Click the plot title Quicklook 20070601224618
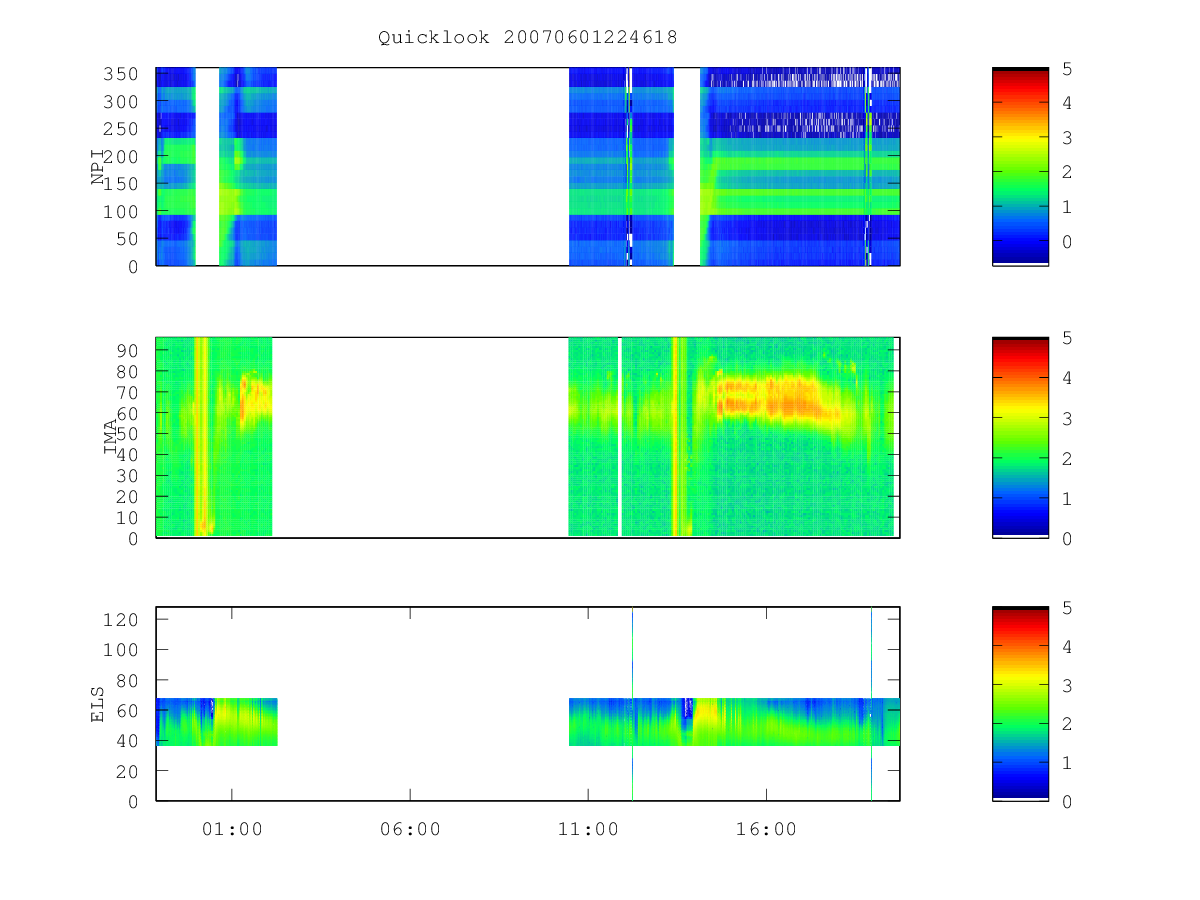Image resolution: width=1200 pixels, height=900 pixels. click(x=528, y=37)
